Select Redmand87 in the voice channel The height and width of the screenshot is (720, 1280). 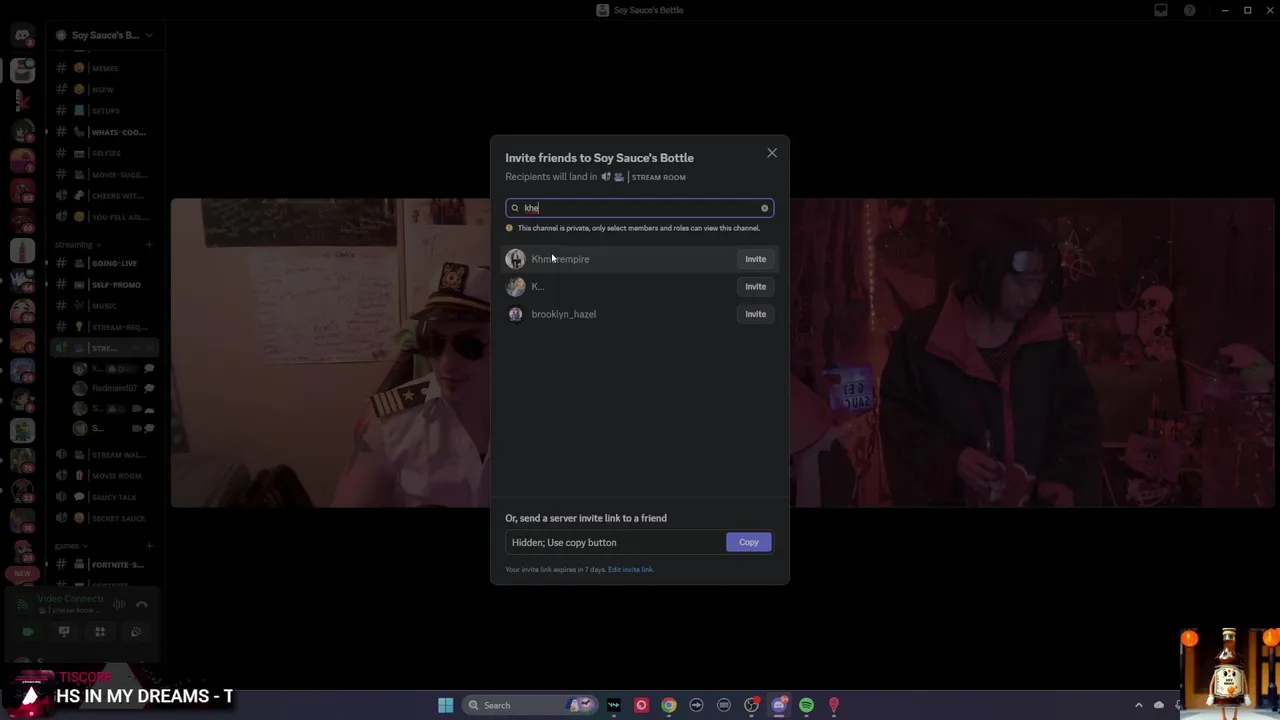point(112,388)
